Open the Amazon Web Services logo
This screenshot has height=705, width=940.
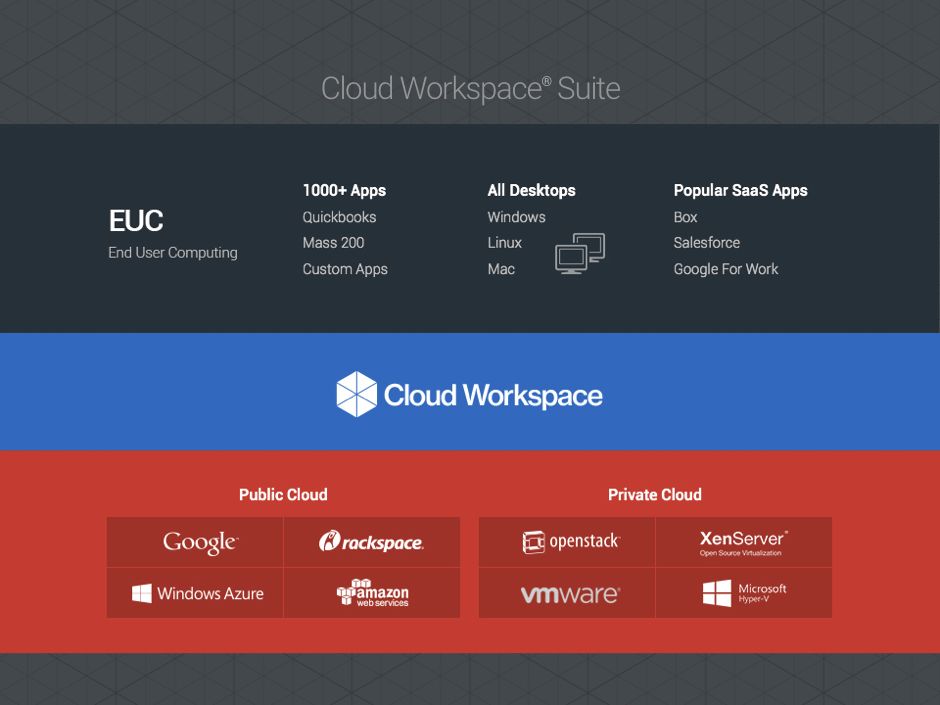coord(372,593)
